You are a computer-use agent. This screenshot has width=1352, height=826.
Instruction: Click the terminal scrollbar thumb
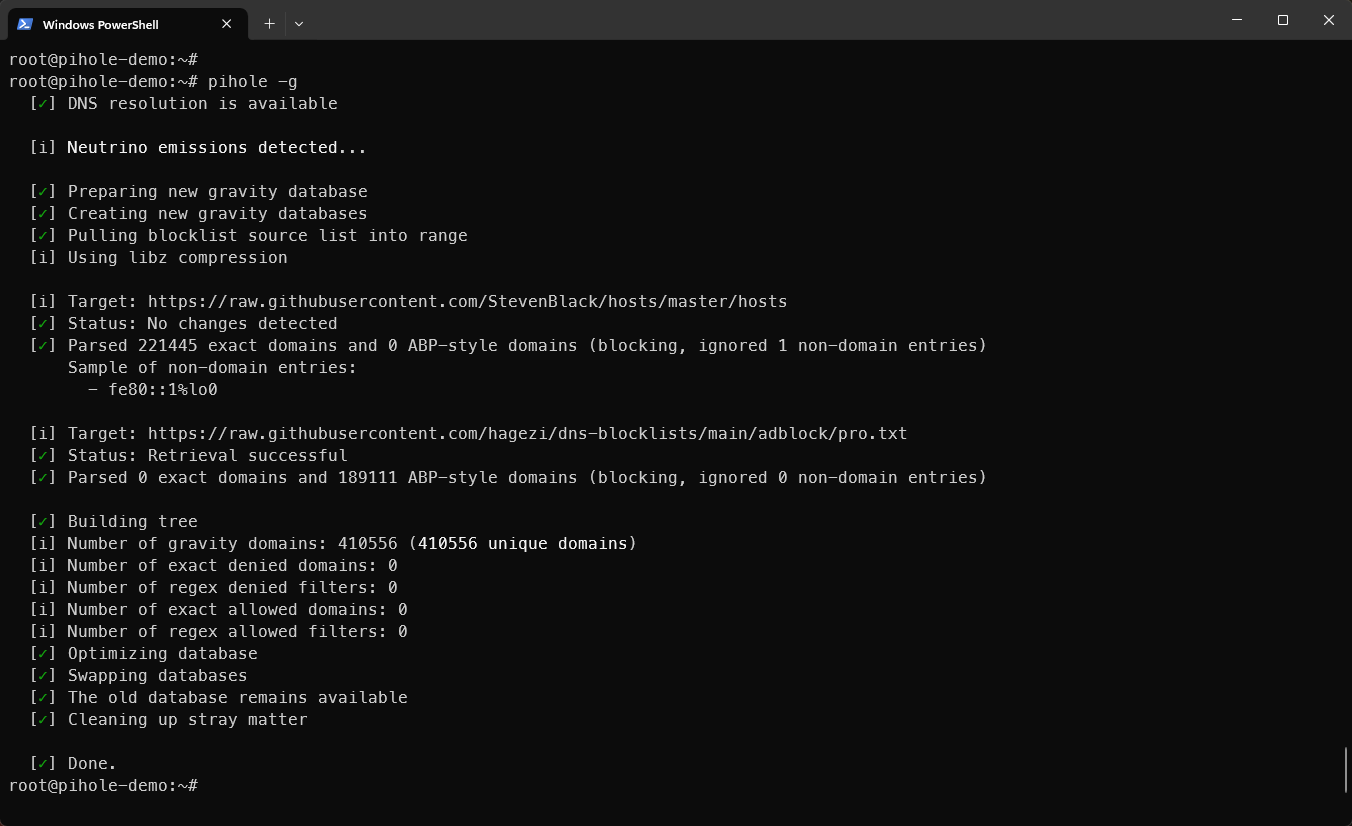tap(1345, 770)
